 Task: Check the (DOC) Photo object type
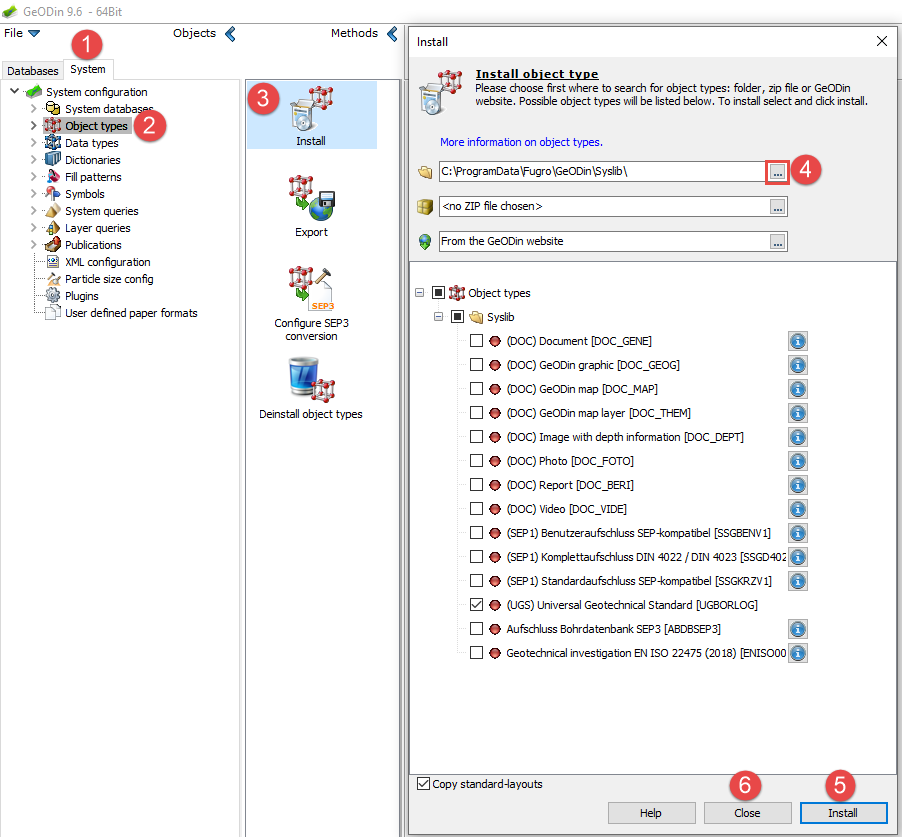click(x=475, y=461)
